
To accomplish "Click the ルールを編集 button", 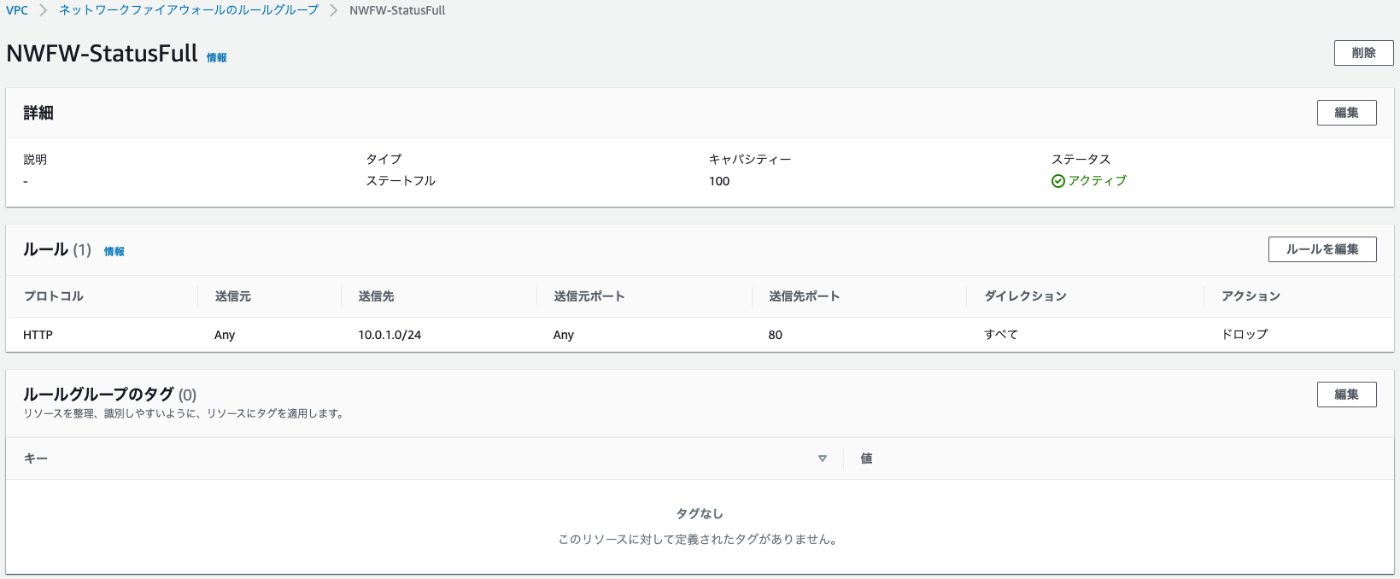I will click(1322, 249).
